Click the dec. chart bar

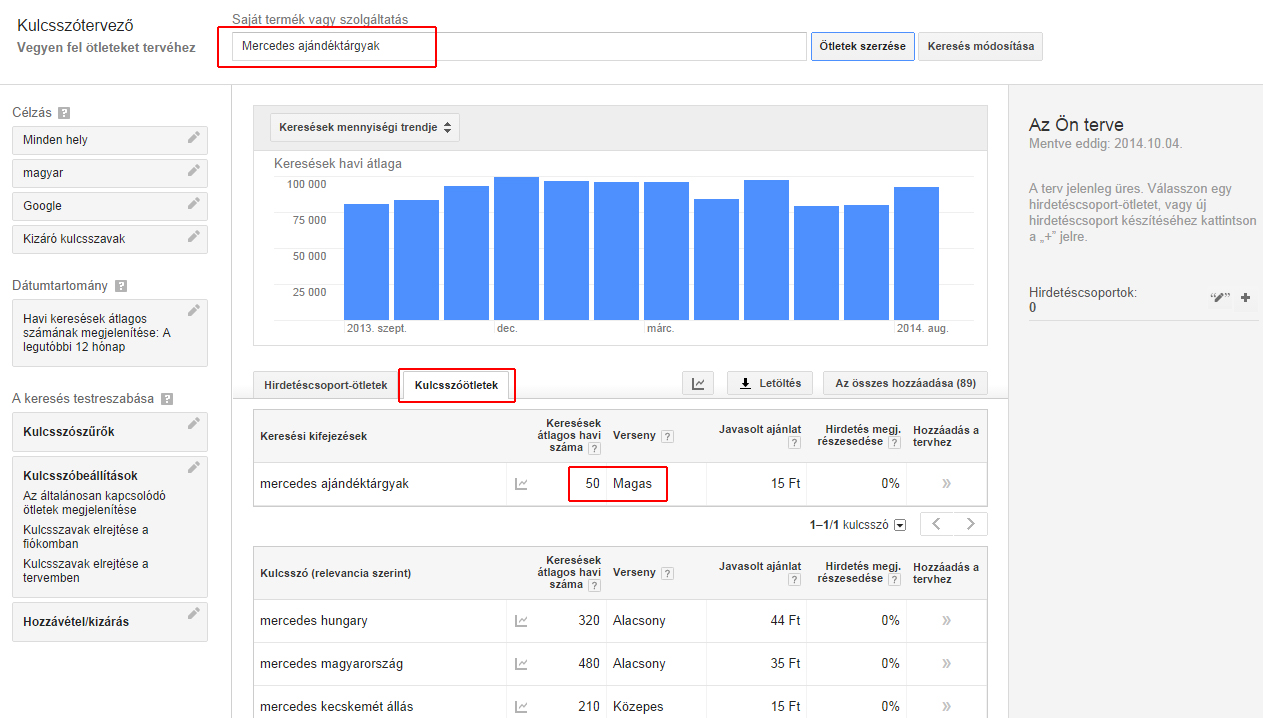[x=516, y=248]
